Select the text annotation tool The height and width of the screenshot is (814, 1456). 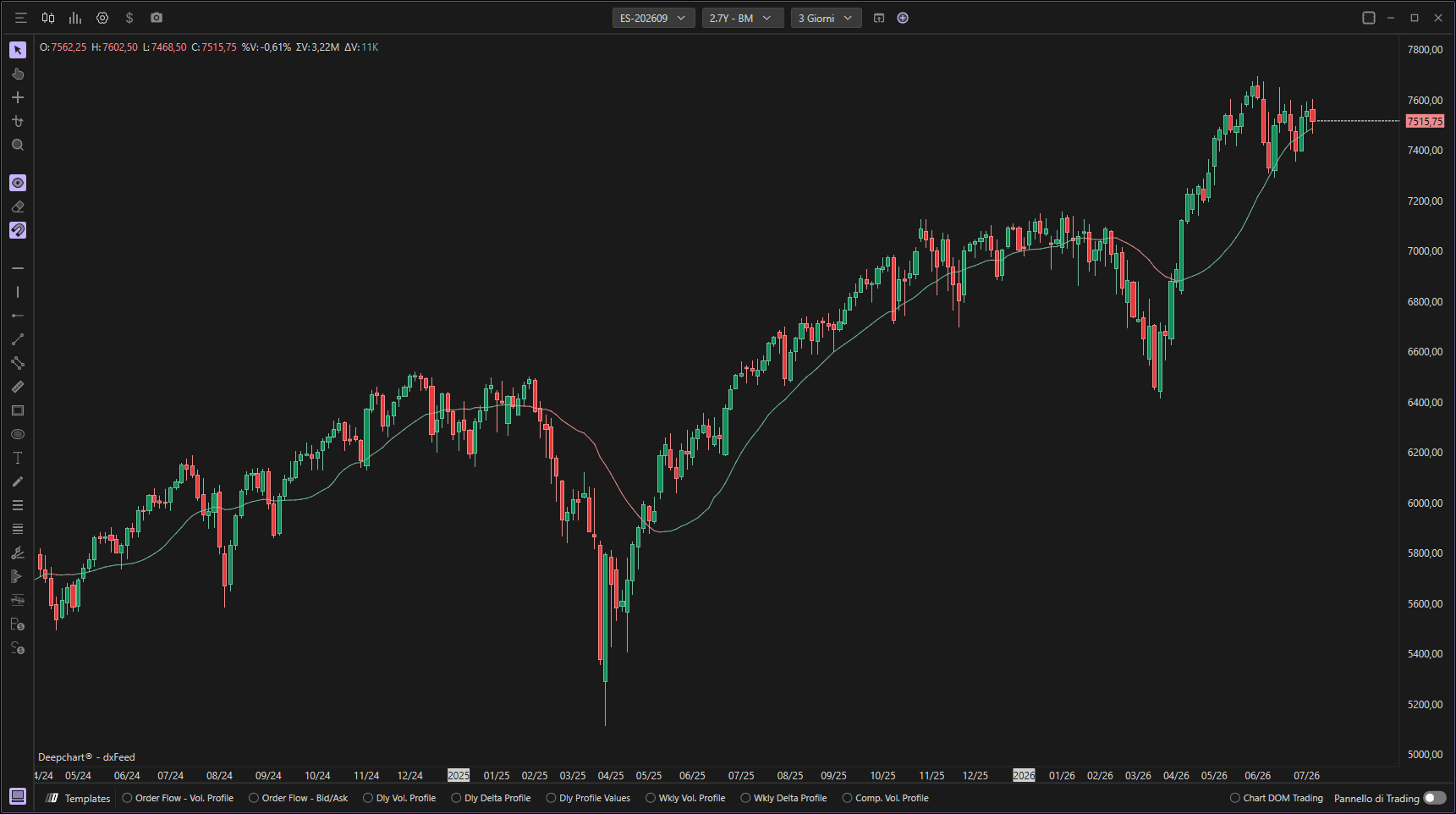pos(18,458)
